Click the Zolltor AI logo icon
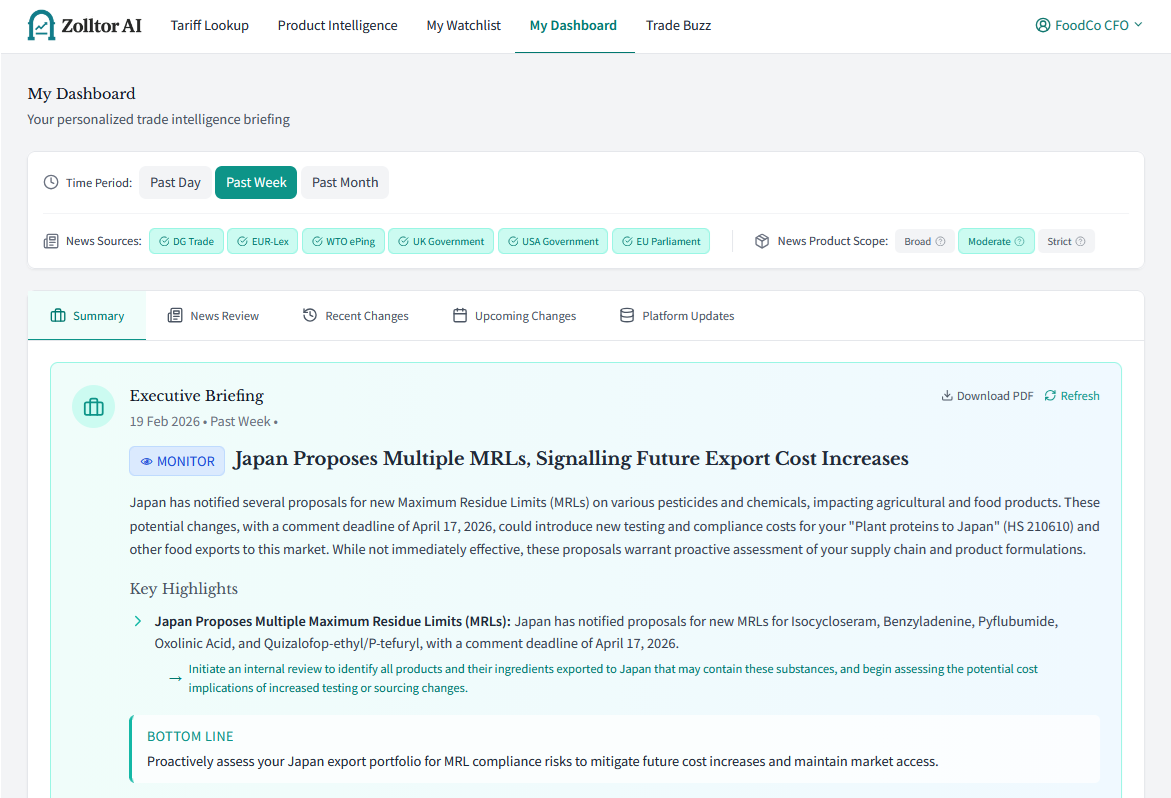Viewport: 1171px width, 798px height. coord(41,25)
